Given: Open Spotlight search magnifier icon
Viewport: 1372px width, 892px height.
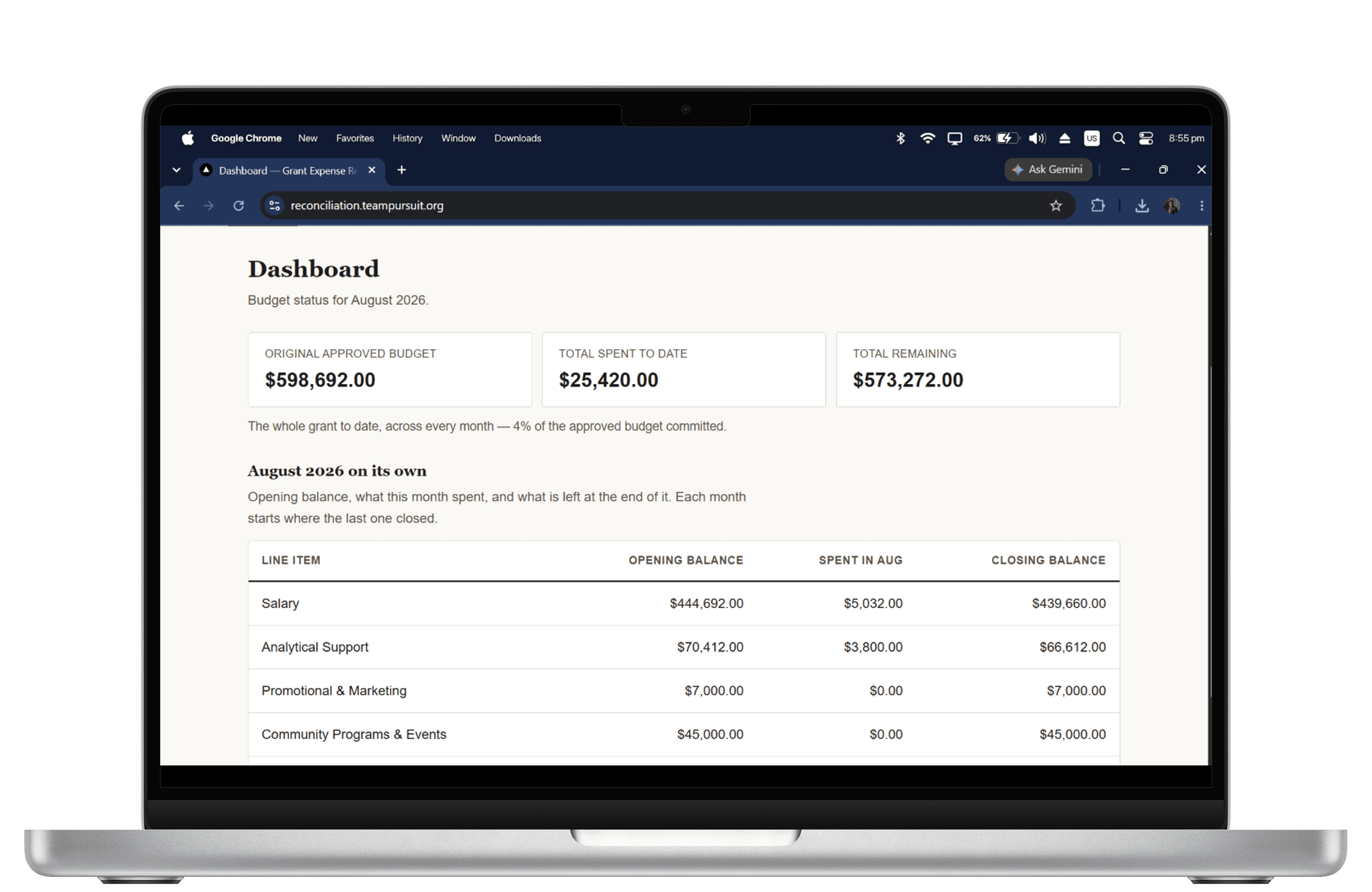Looking at the screenshot, I should 1118,138.
